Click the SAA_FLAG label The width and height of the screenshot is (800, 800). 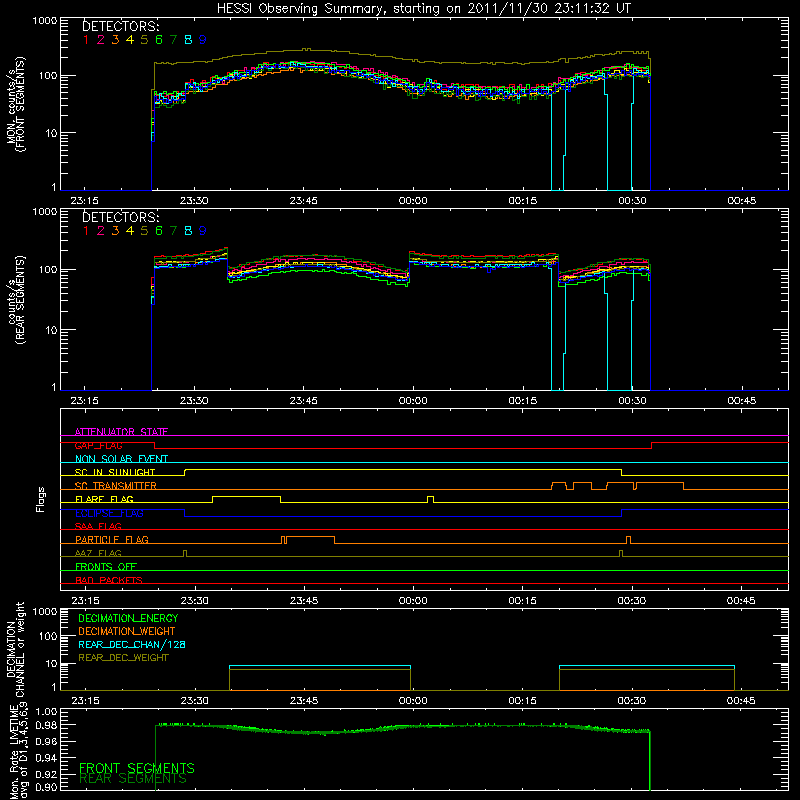click(98, 526)
